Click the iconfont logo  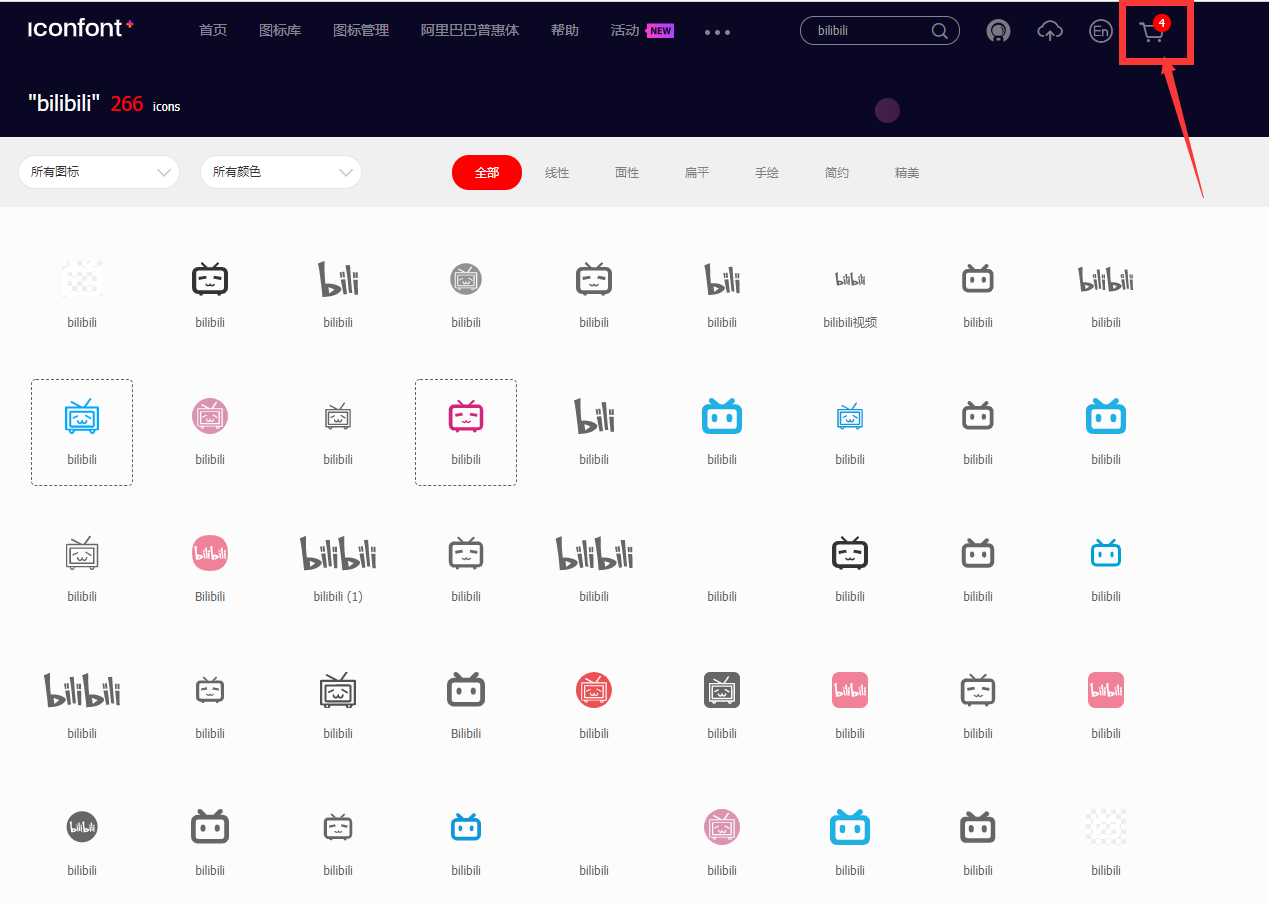[x=80, y=28]
